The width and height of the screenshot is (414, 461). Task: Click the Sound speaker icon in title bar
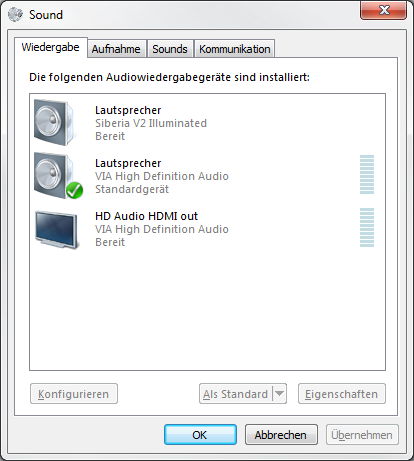point(15,15)
